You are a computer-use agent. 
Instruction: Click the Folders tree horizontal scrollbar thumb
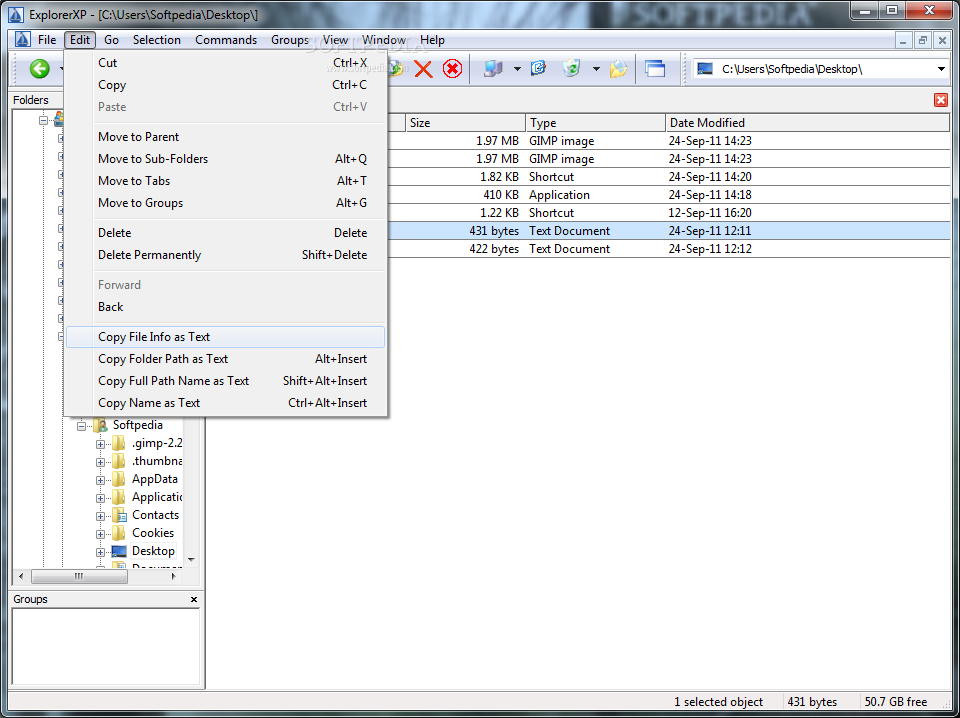pos(79,576)
